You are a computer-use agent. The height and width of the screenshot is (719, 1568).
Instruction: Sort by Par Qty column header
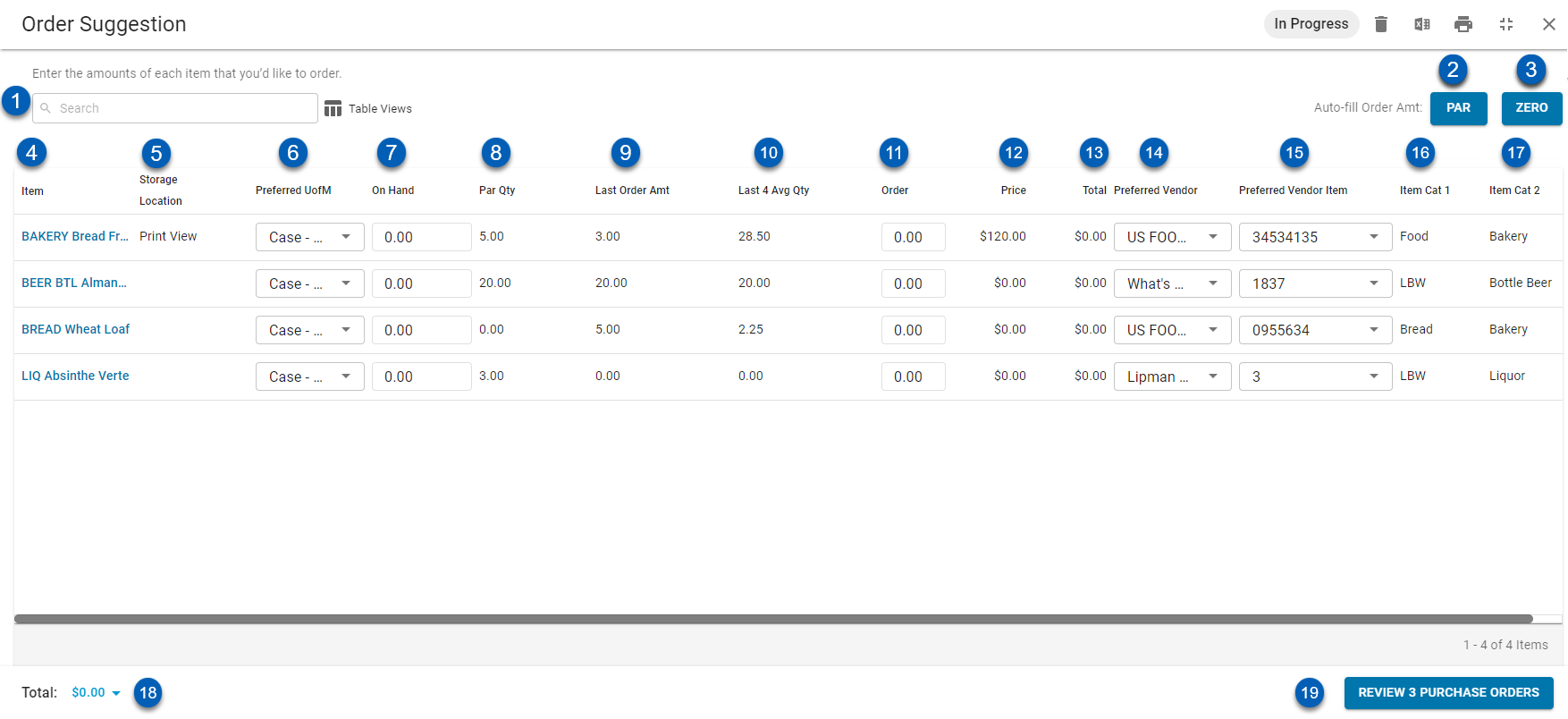click(497, 190)
